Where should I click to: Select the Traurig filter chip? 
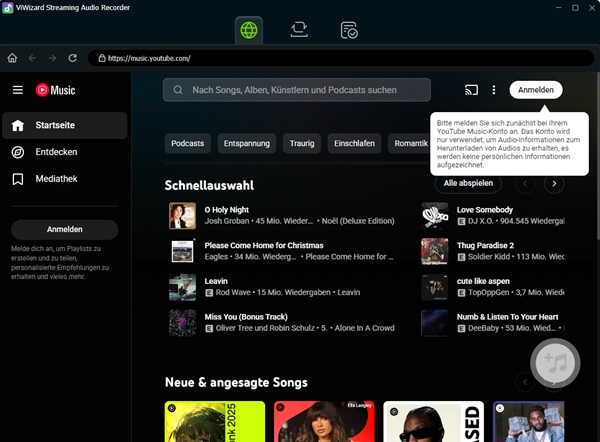click(302, 144)
